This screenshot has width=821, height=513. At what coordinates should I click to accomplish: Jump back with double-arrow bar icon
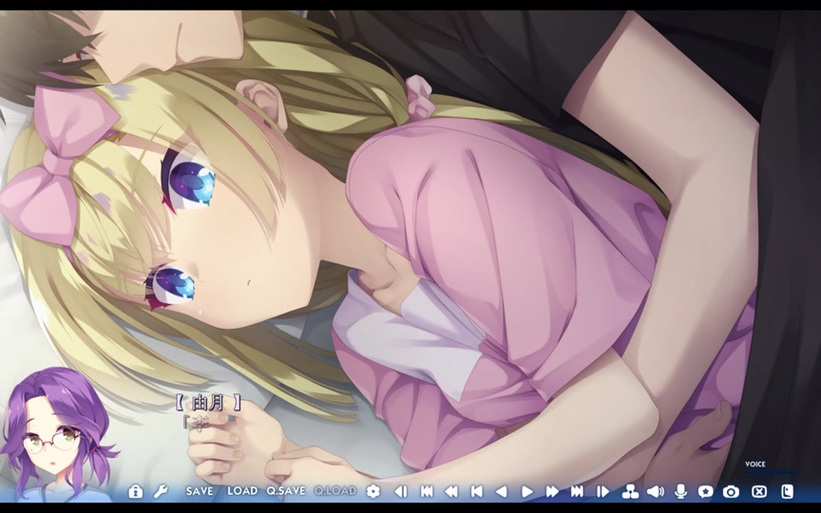[x=427, y=492]
